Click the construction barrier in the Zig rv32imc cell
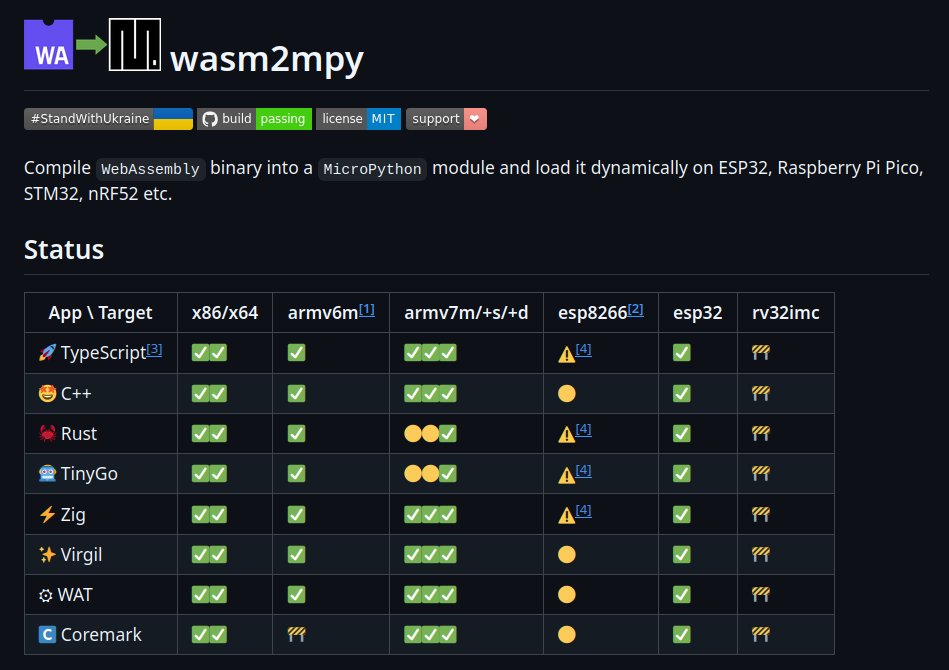Viewport: 949px width, 670px height. coord(761,514)
